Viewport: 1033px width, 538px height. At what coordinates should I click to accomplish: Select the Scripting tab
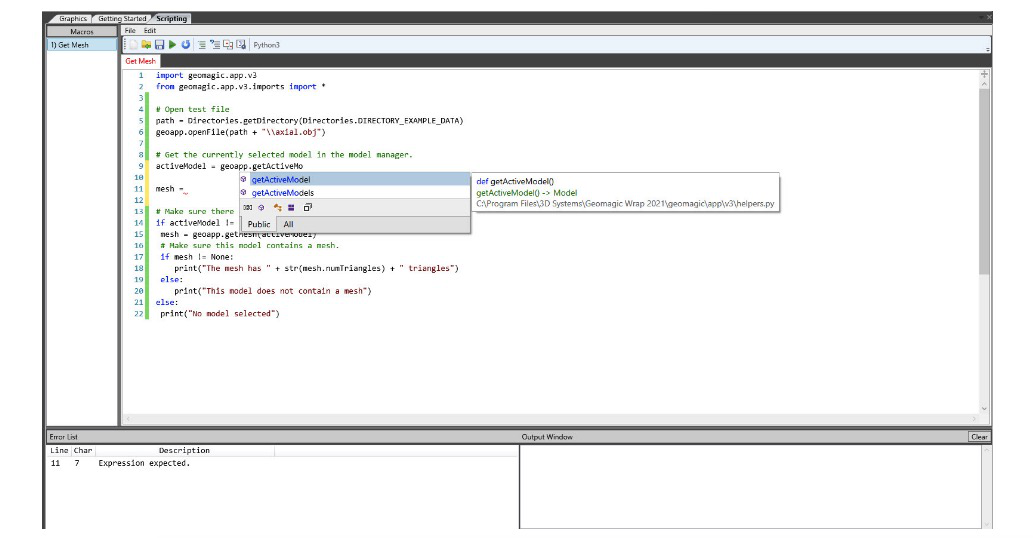(171, 18)
